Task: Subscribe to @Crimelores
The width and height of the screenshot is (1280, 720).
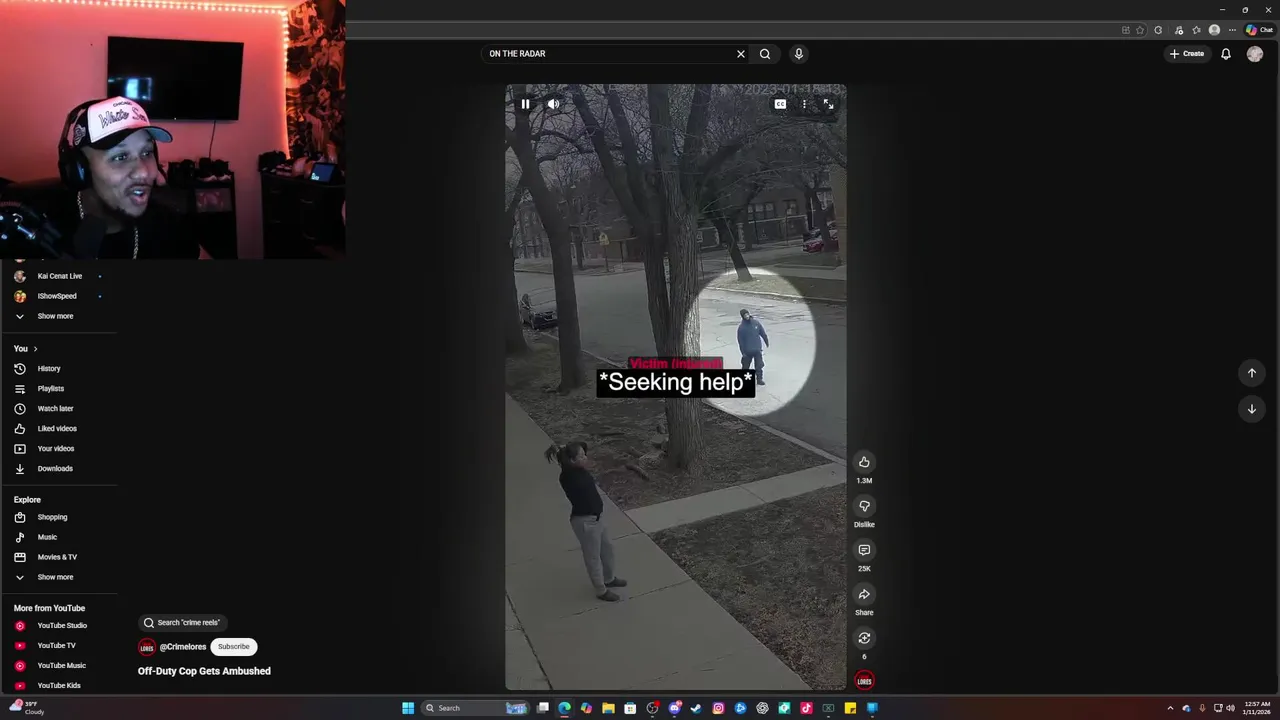Action: 234,647
